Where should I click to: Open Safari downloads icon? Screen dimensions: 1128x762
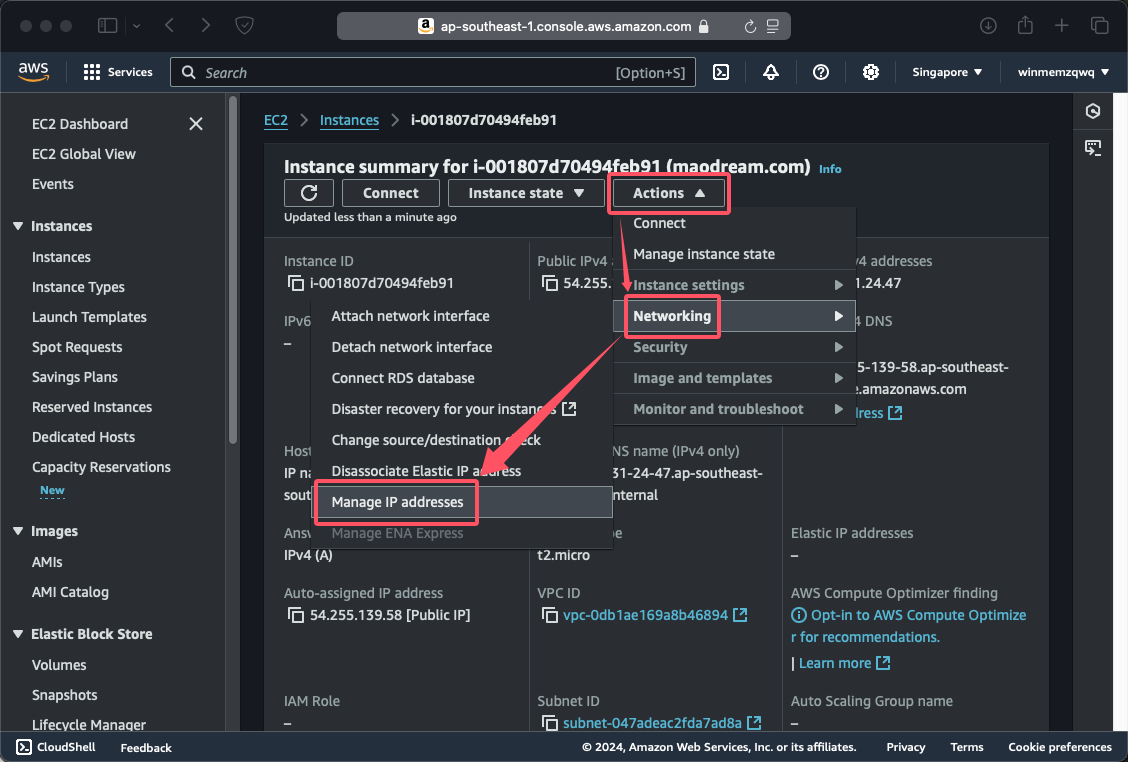pyautogui.click(x=988, y=26)
